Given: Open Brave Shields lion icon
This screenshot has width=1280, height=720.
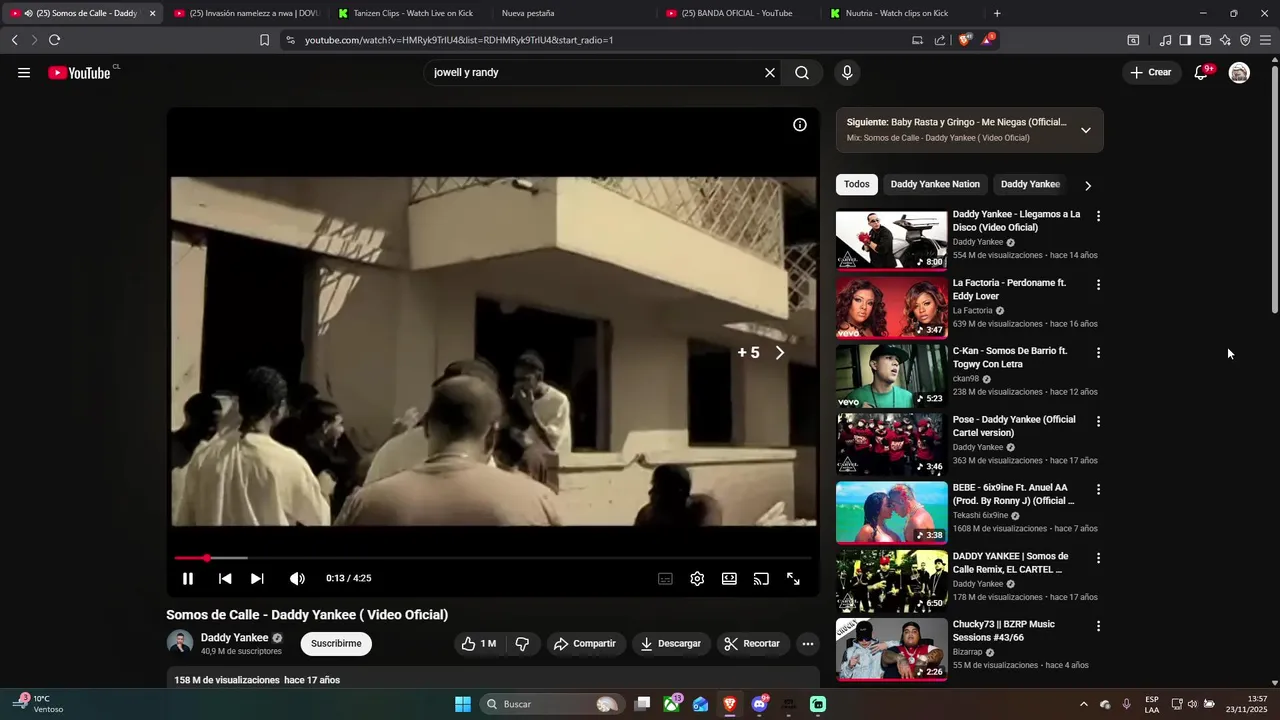Looking at the screenshot, I should (x=965, y=40).
